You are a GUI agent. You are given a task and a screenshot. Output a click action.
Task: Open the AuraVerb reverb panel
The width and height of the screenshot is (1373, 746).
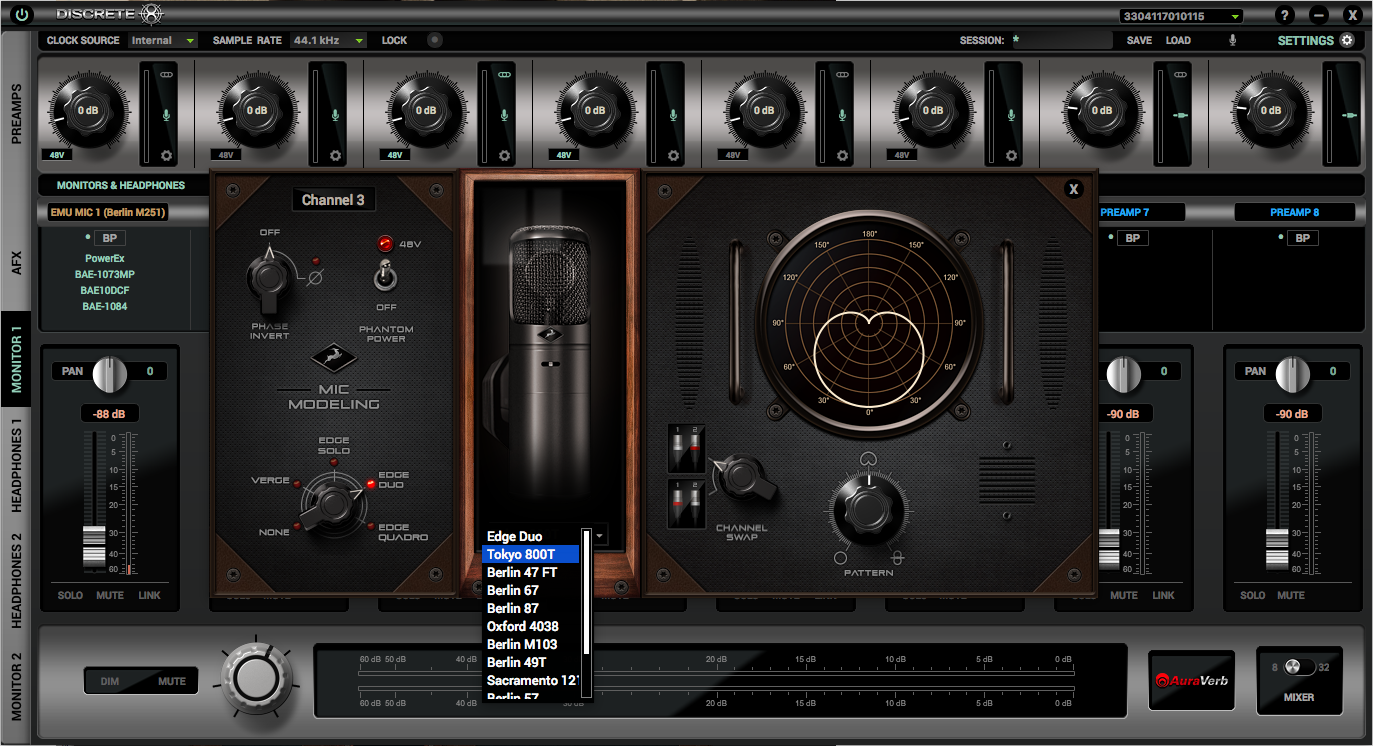pos(1191,680)
